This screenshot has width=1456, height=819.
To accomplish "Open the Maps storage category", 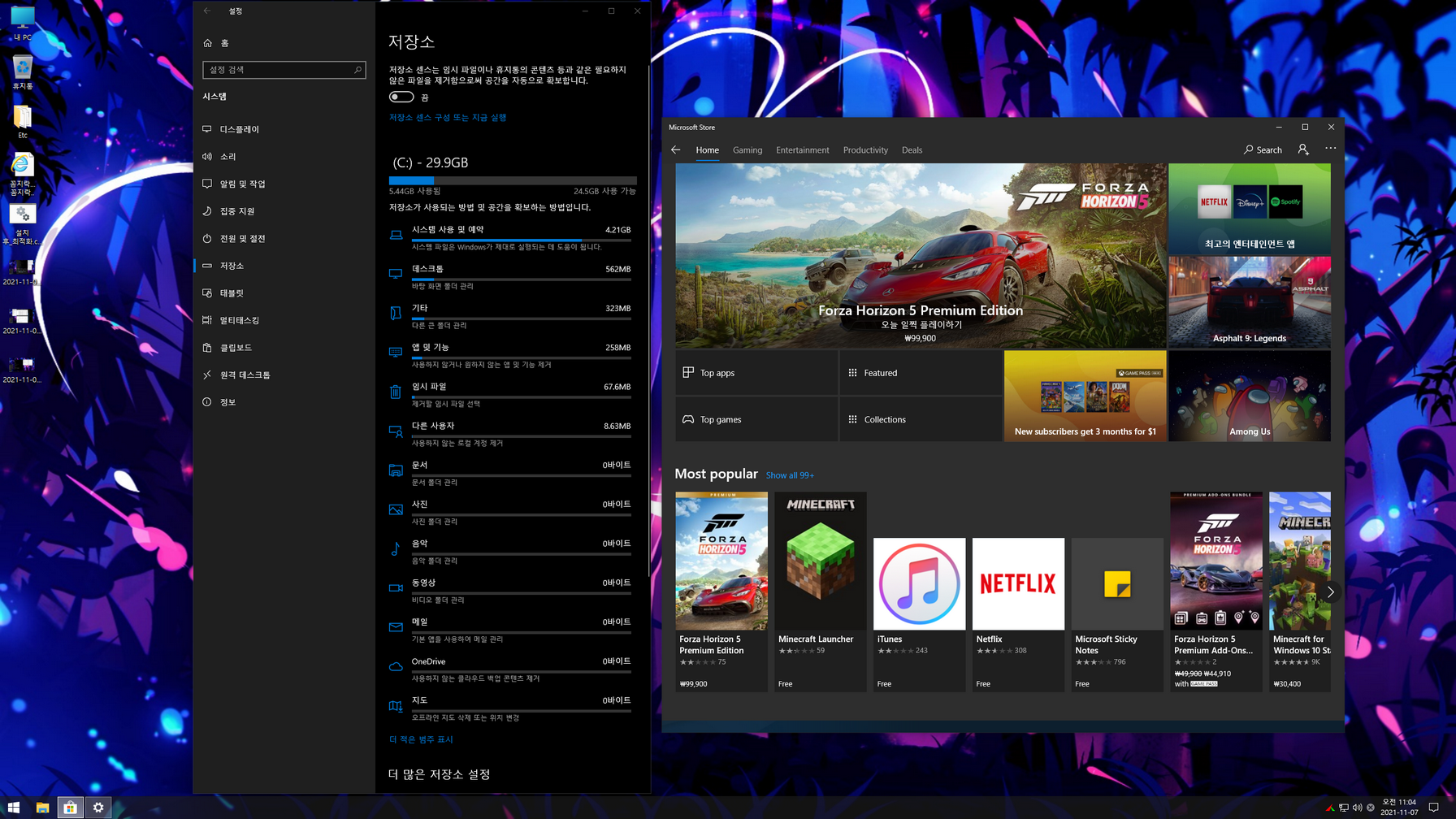I will click(x=510, y=708).
